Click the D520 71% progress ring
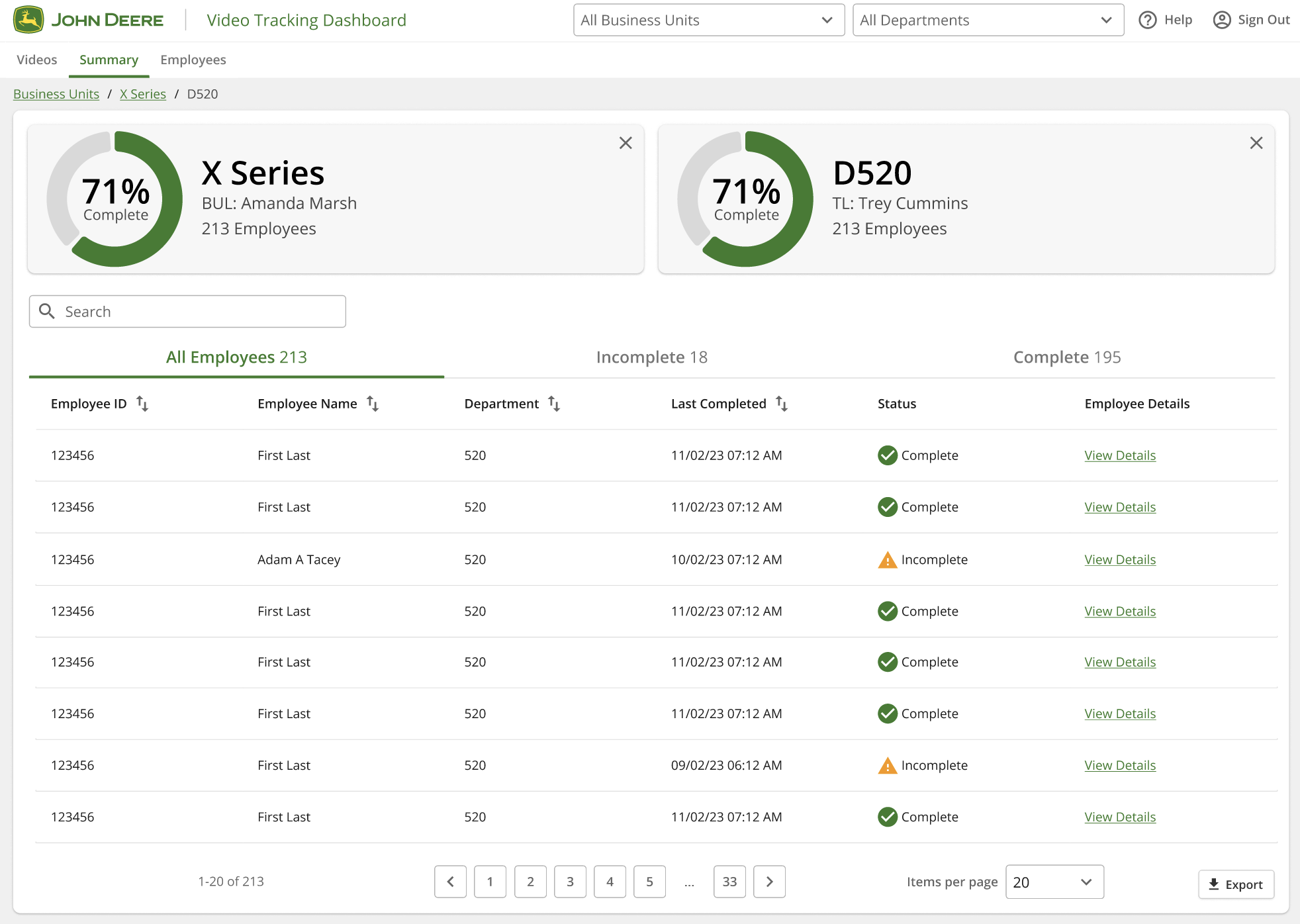The height and width of the screenshot is (924, 1300). 745,199
